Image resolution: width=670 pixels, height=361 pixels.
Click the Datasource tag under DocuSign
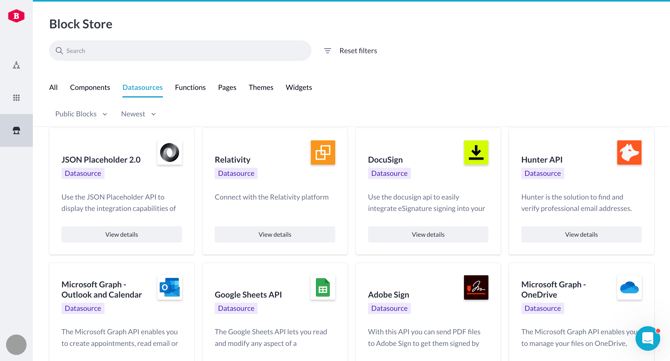[x=389, y=173]
